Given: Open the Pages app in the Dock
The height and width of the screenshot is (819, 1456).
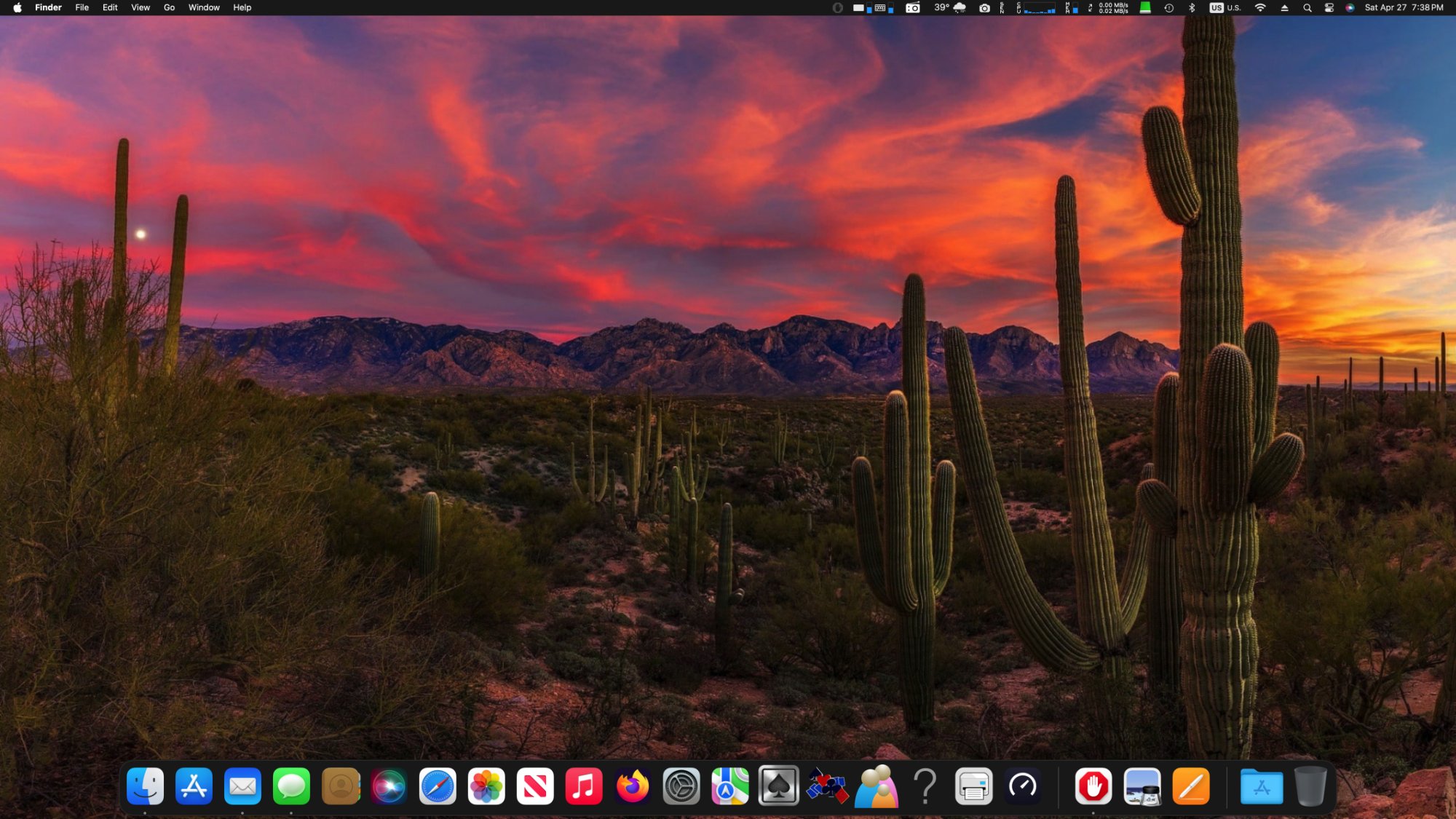Looking at the screenshot, I should (x=1191, y=786).
